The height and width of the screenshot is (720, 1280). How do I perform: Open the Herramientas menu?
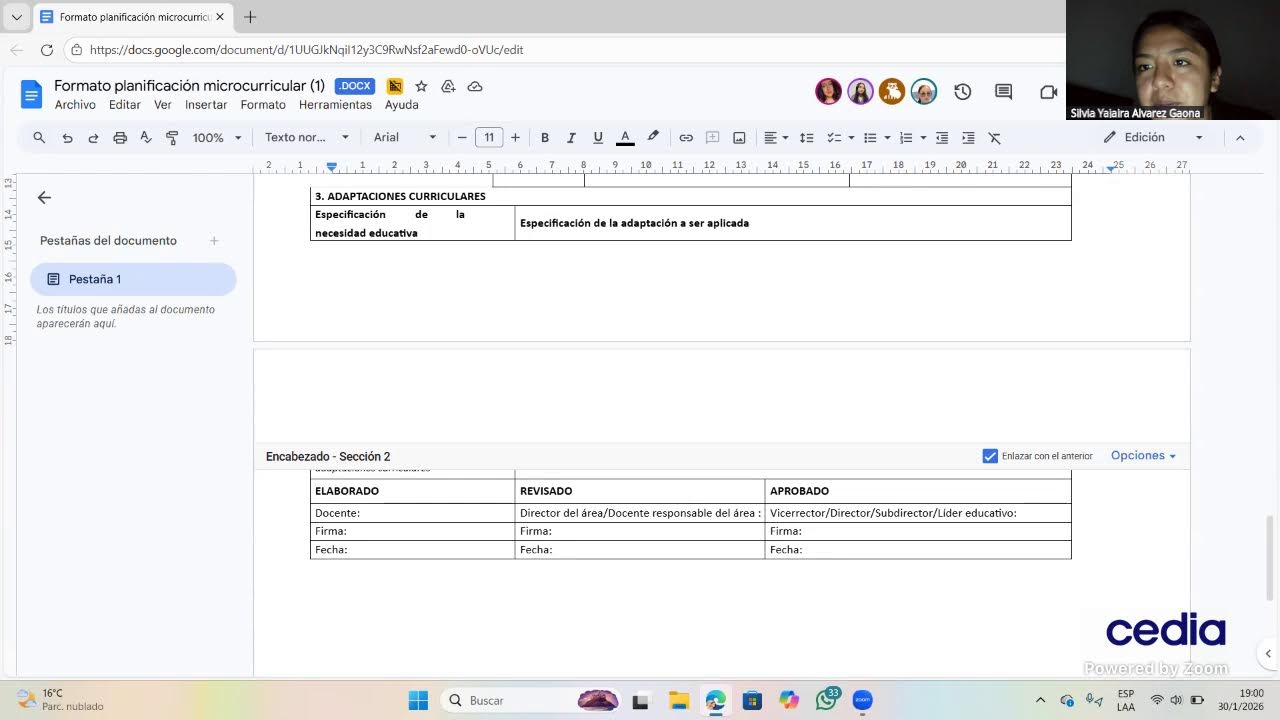335,105
